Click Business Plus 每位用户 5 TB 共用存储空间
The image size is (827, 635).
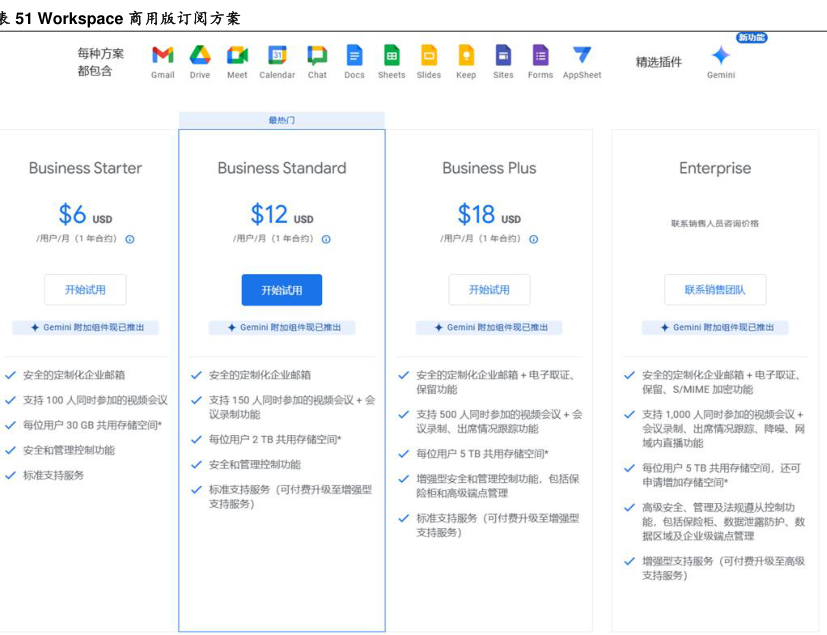[x=482, y=454]
